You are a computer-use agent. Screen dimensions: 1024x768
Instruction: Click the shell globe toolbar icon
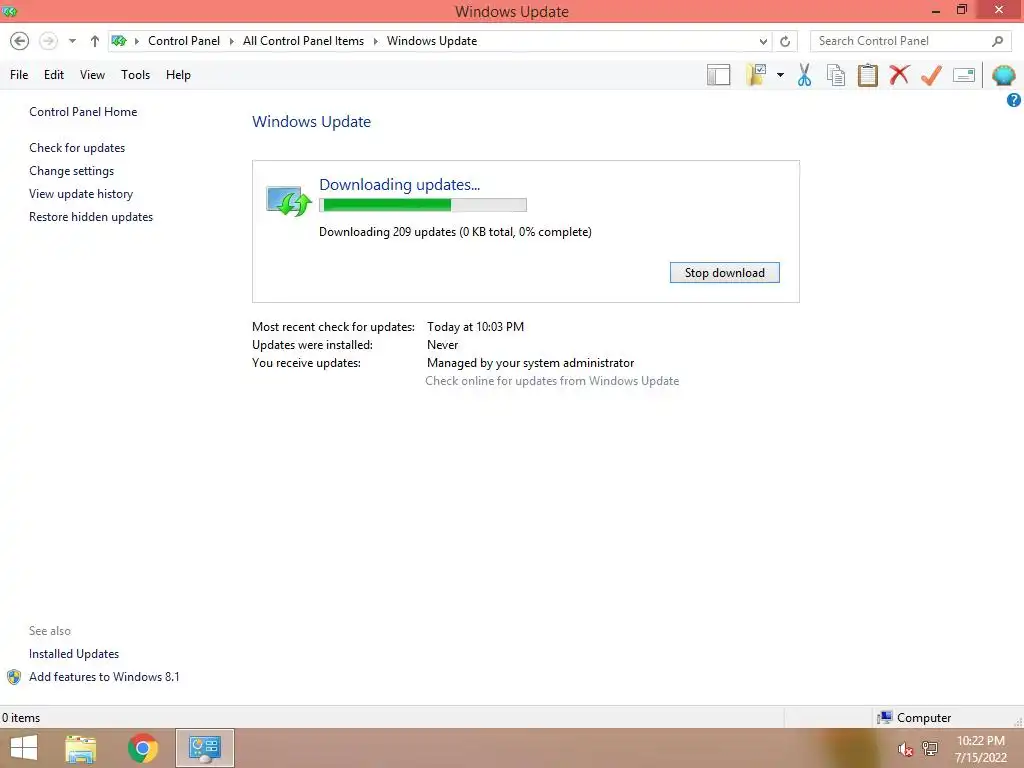[x=1003, y=75]
